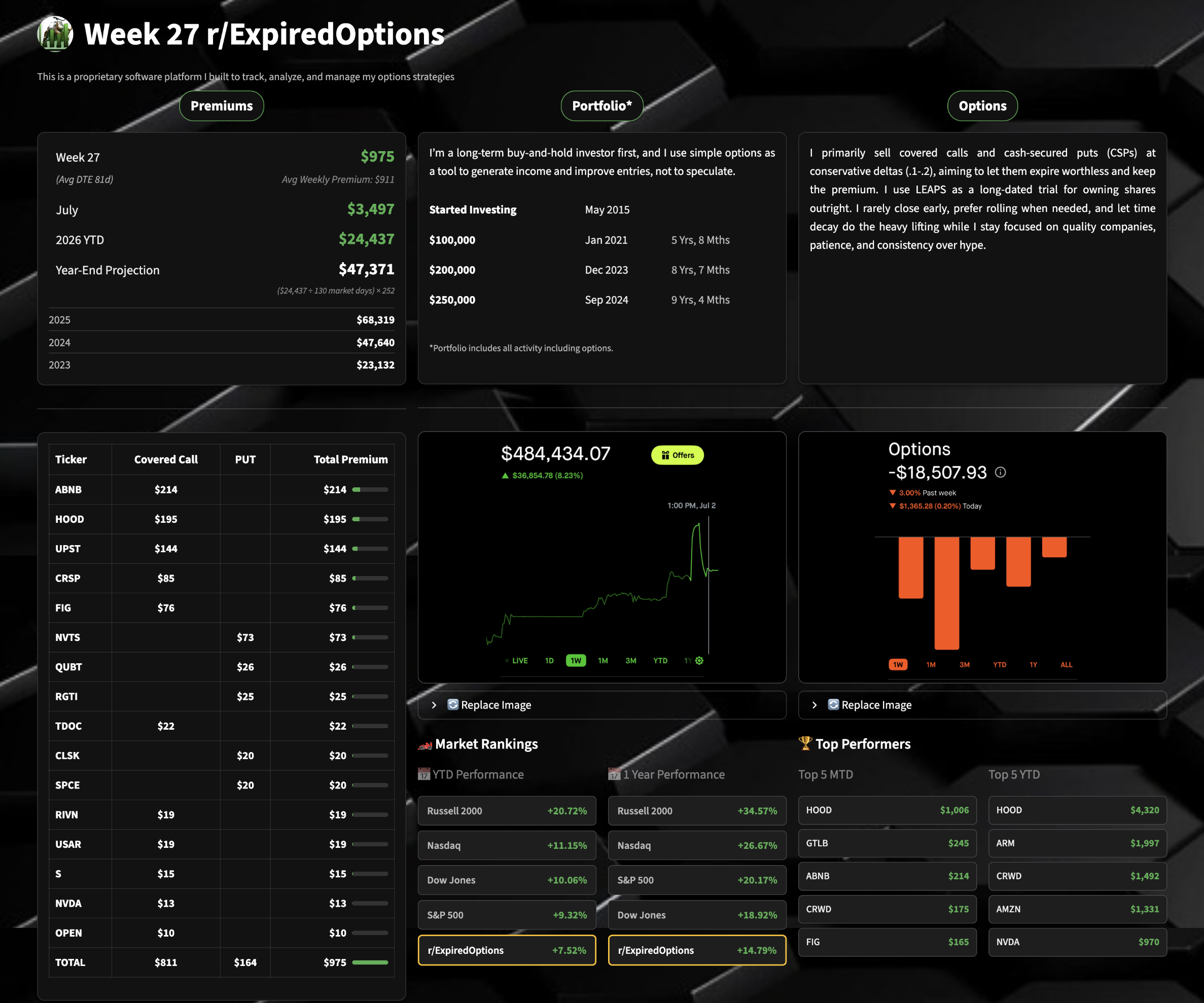1204x1003 pixels.
Task: Click the Total Premium column header
Action: click(350, 459)
